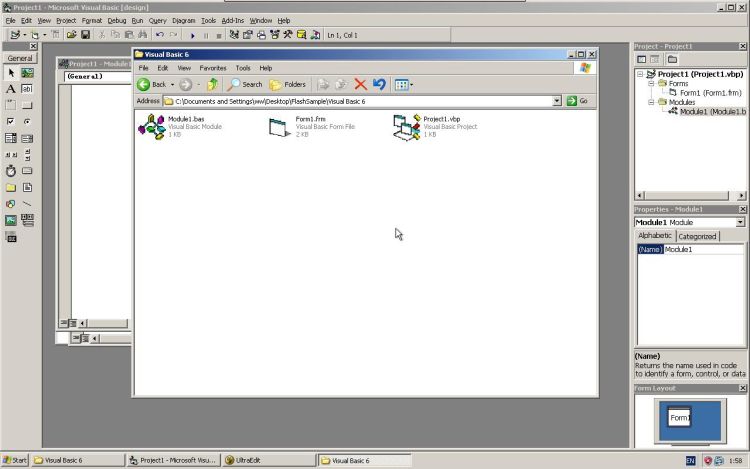Click the Up folder icon in Explorer

pos(212,85)
